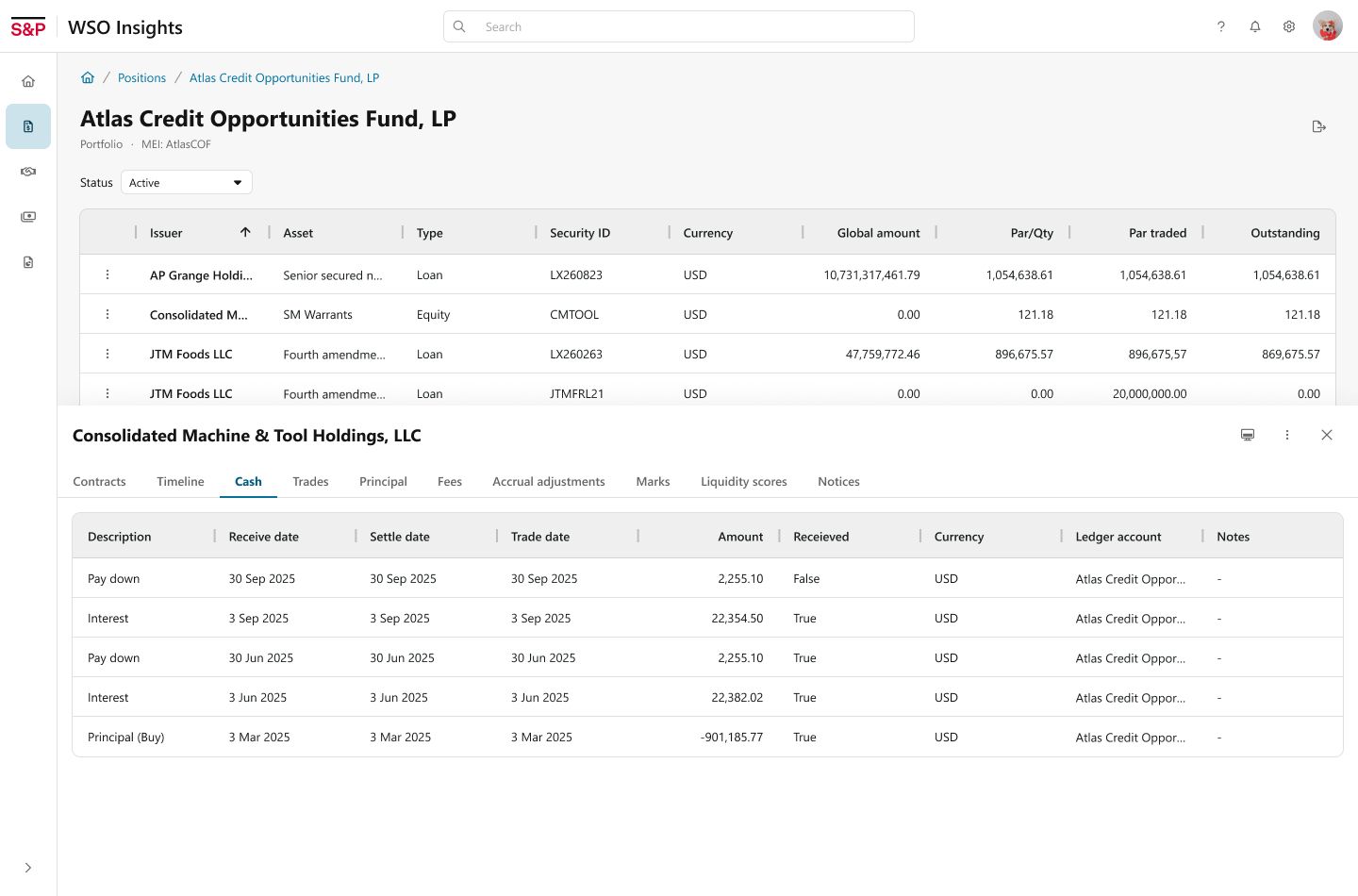Open the detail panel more options menu

point(1287,435)
